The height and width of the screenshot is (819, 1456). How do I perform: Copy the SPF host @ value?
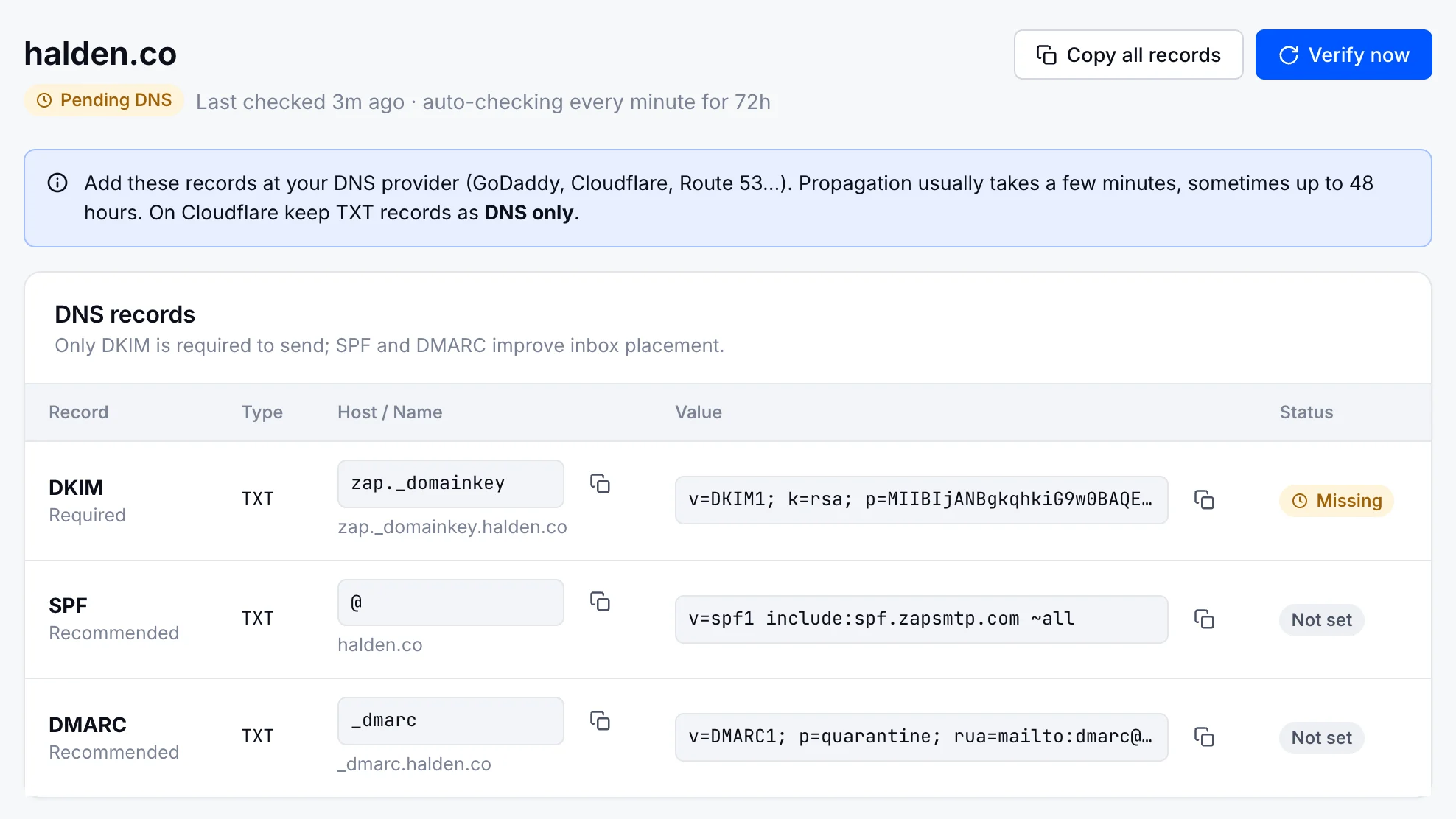(x=600, y=602)
